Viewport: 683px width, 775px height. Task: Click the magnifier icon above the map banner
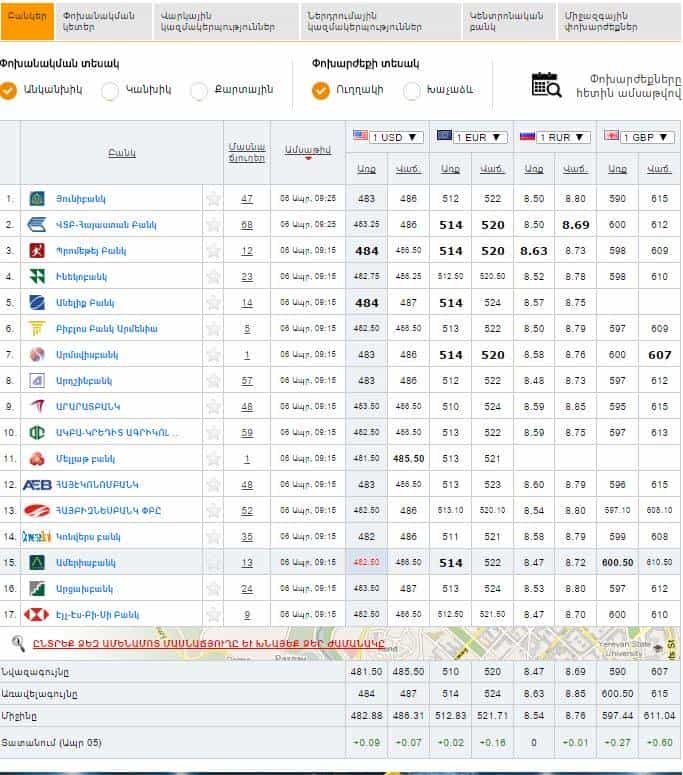click(18, 643)
